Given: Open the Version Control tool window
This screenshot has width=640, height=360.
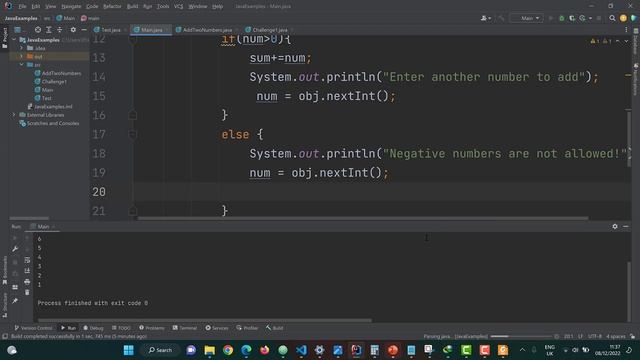Looking at the screenshot, I should [33, 328].
